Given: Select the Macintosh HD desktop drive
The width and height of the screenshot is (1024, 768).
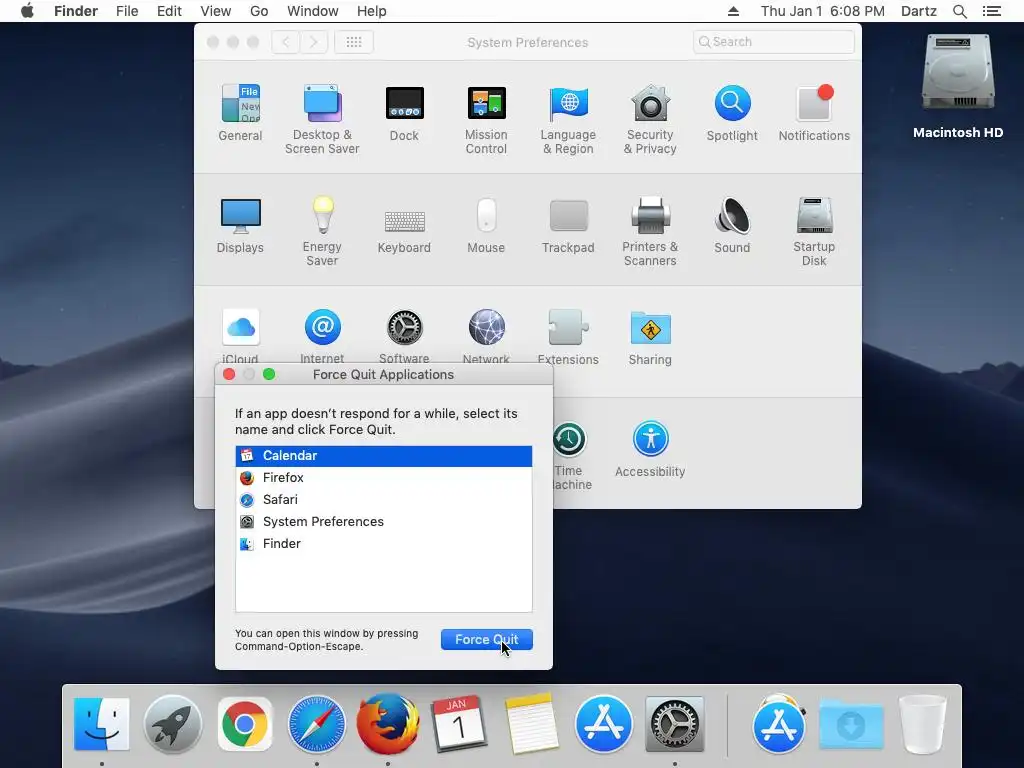Looking at the screenshot, I should pos(958,87).
